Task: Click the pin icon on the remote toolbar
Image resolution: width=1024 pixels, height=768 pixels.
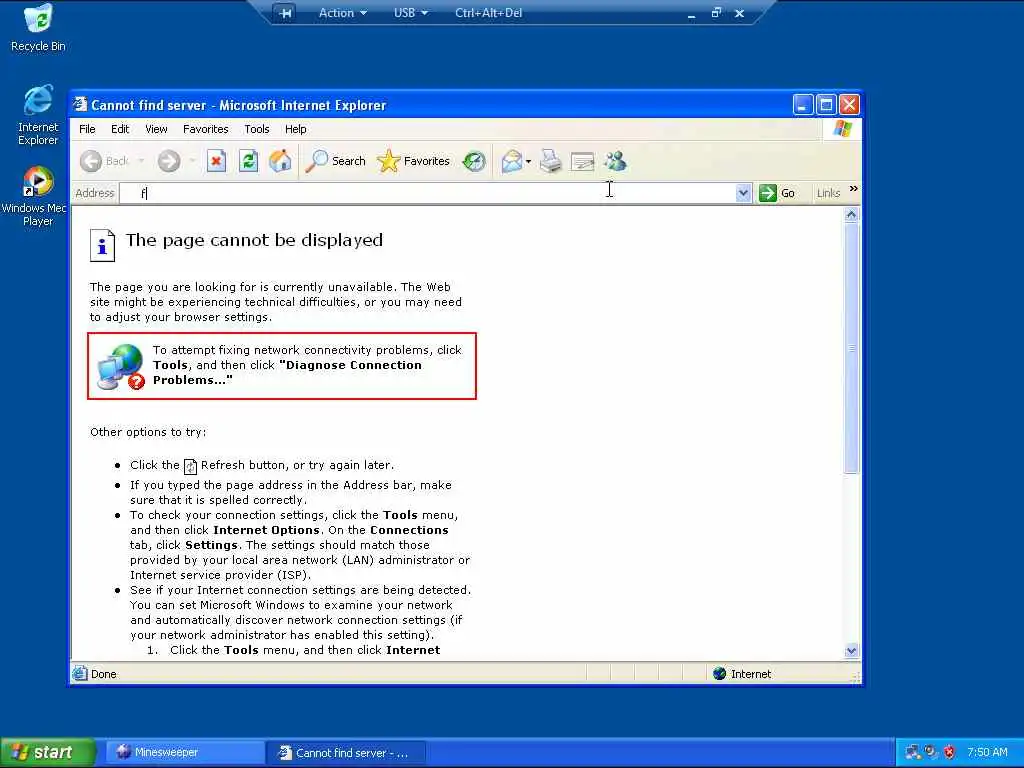Action: coord(284,13)
